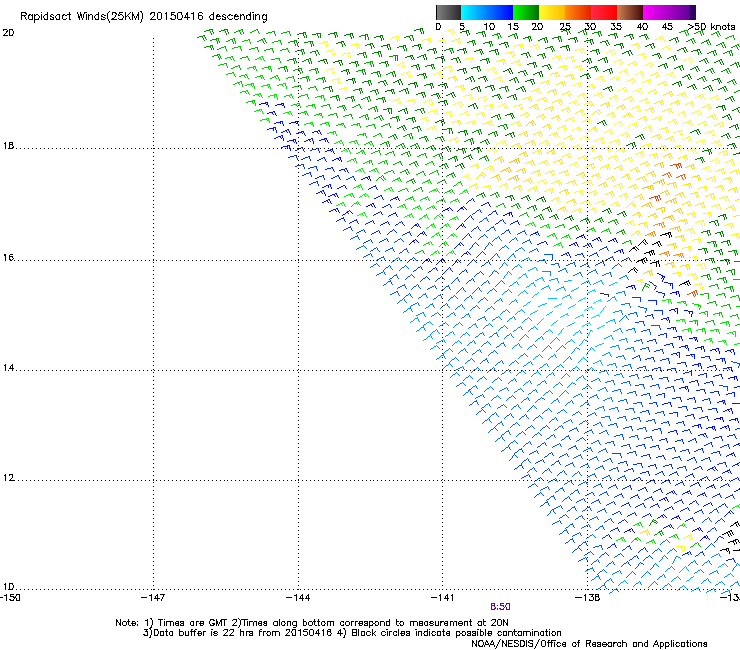
Task: Click the longitude label '-141'
Action: [442, 598]
